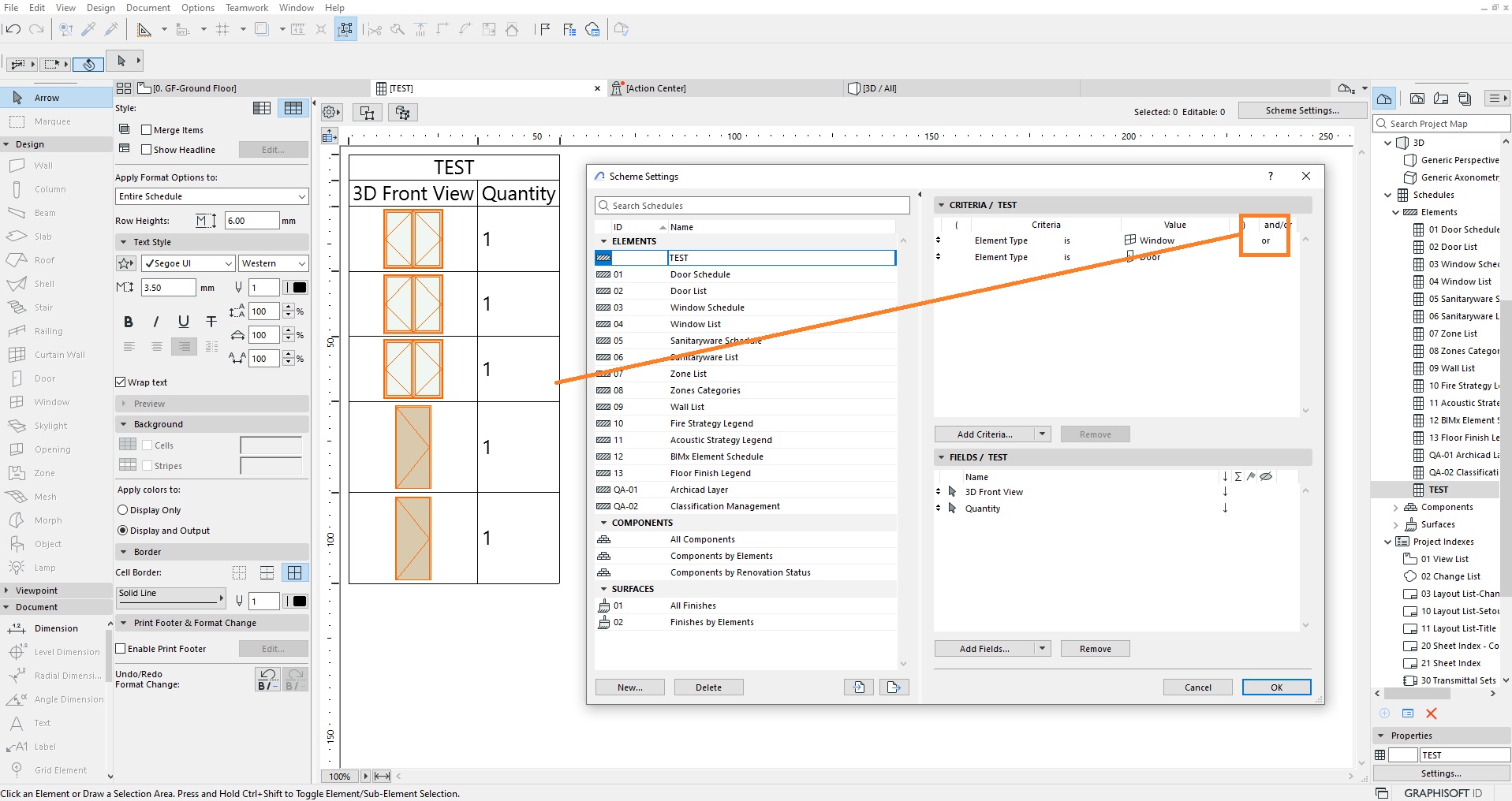Expand Components in the Navigator tree

pos(1396,508)
